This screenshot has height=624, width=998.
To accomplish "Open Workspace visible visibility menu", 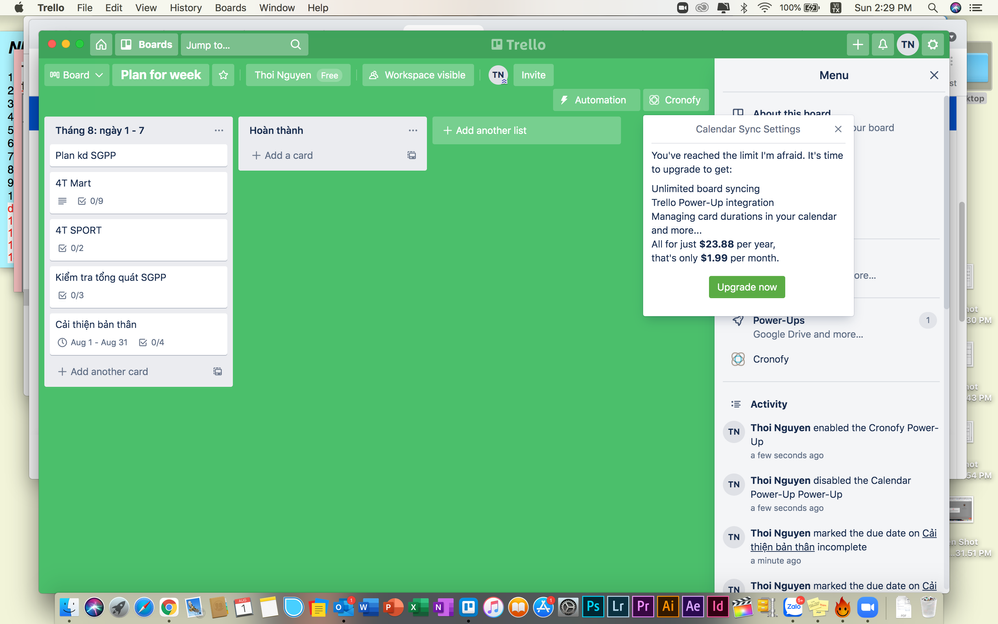I will 418,75.
